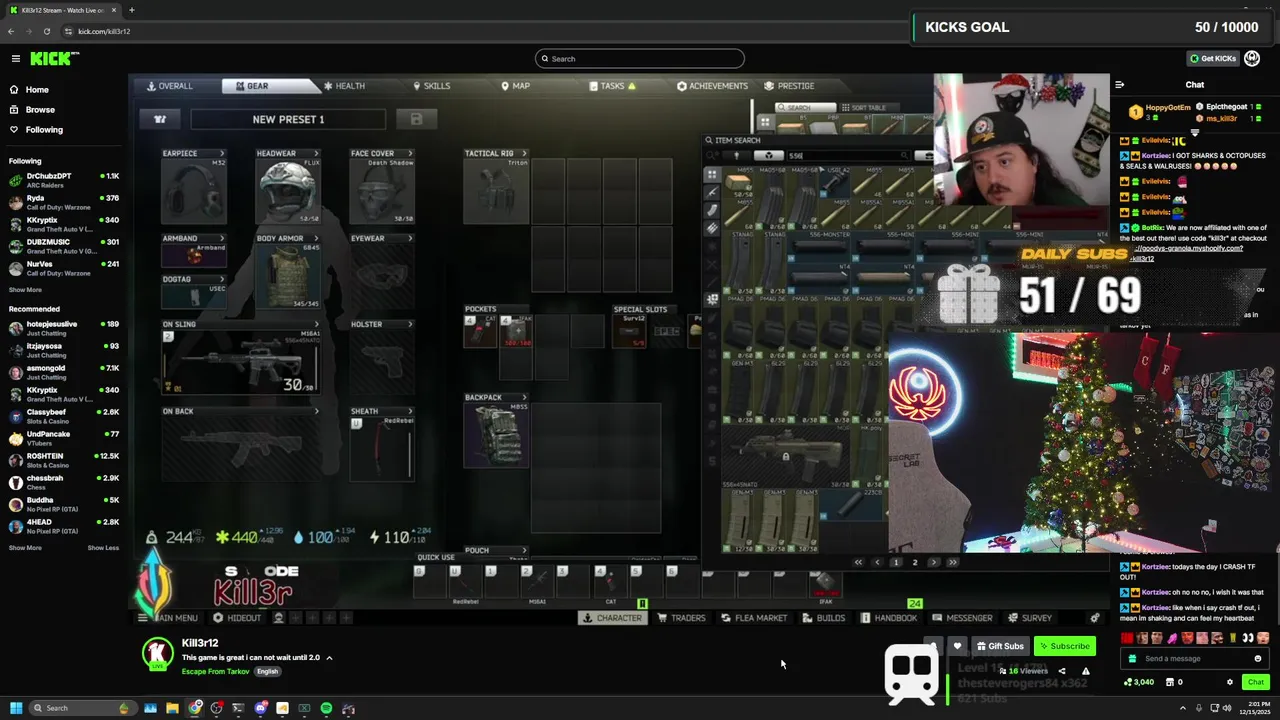This screenshot has width=1280, height=720.
Task: Open Classybeef recommended channel
Action: coord(64,417)
